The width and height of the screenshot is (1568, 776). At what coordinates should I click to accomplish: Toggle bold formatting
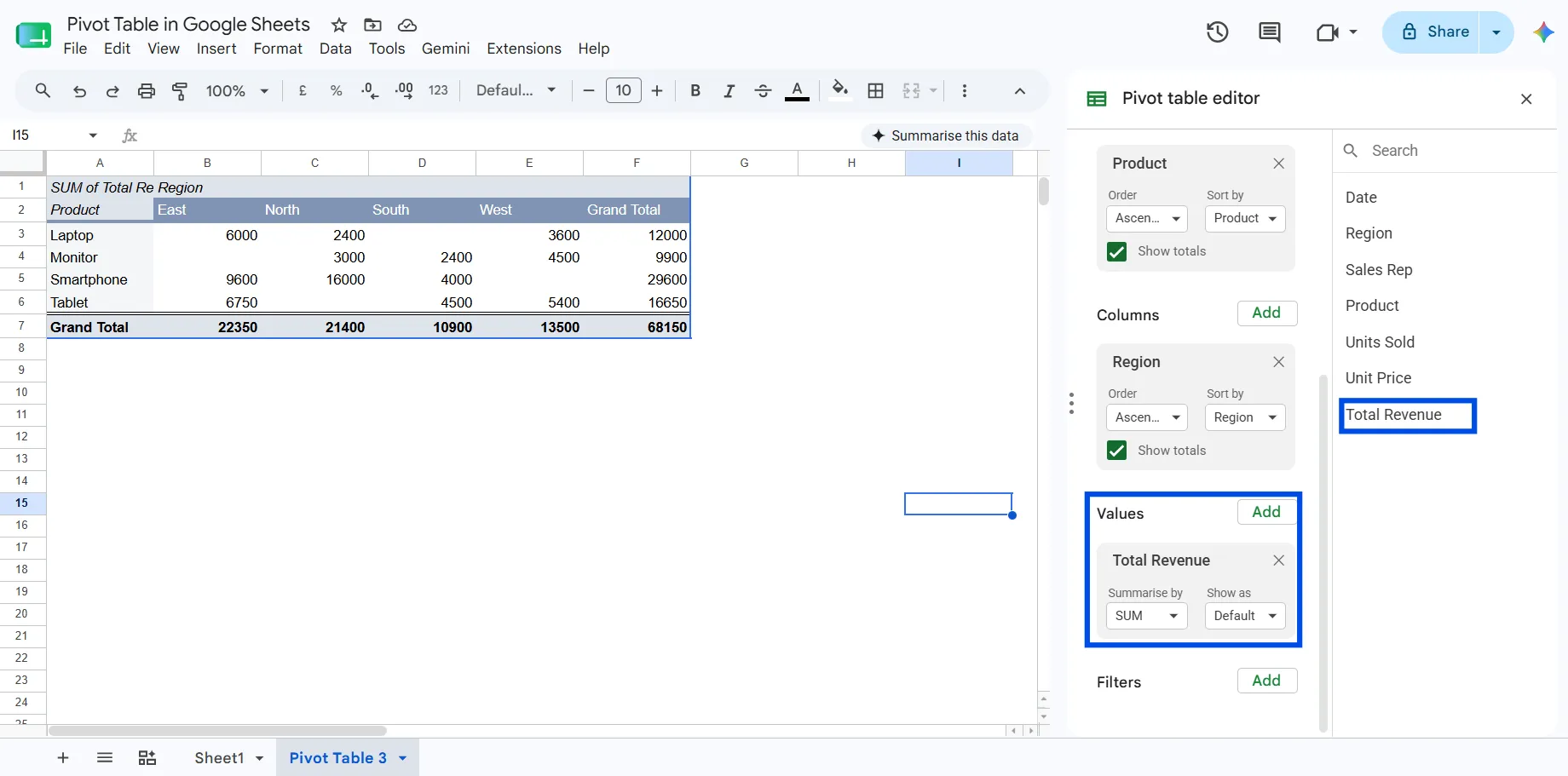(695, 90)
